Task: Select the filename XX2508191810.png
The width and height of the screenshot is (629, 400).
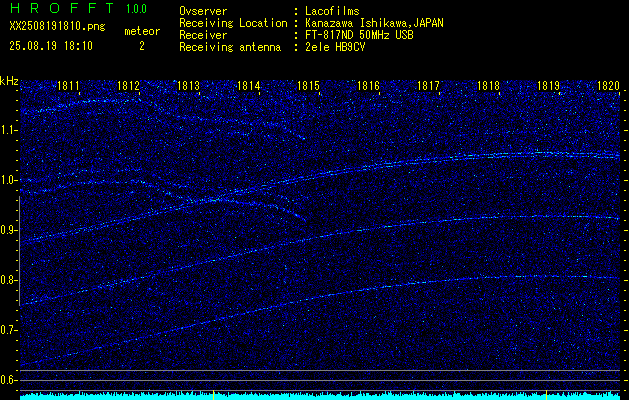Action: point(57,26)
